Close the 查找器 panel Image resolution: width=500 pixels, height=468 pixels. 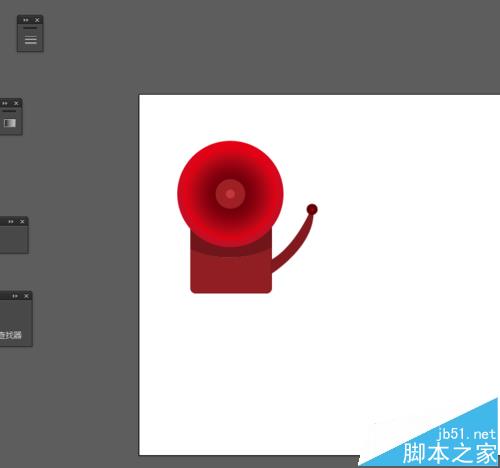click(26, 296)
